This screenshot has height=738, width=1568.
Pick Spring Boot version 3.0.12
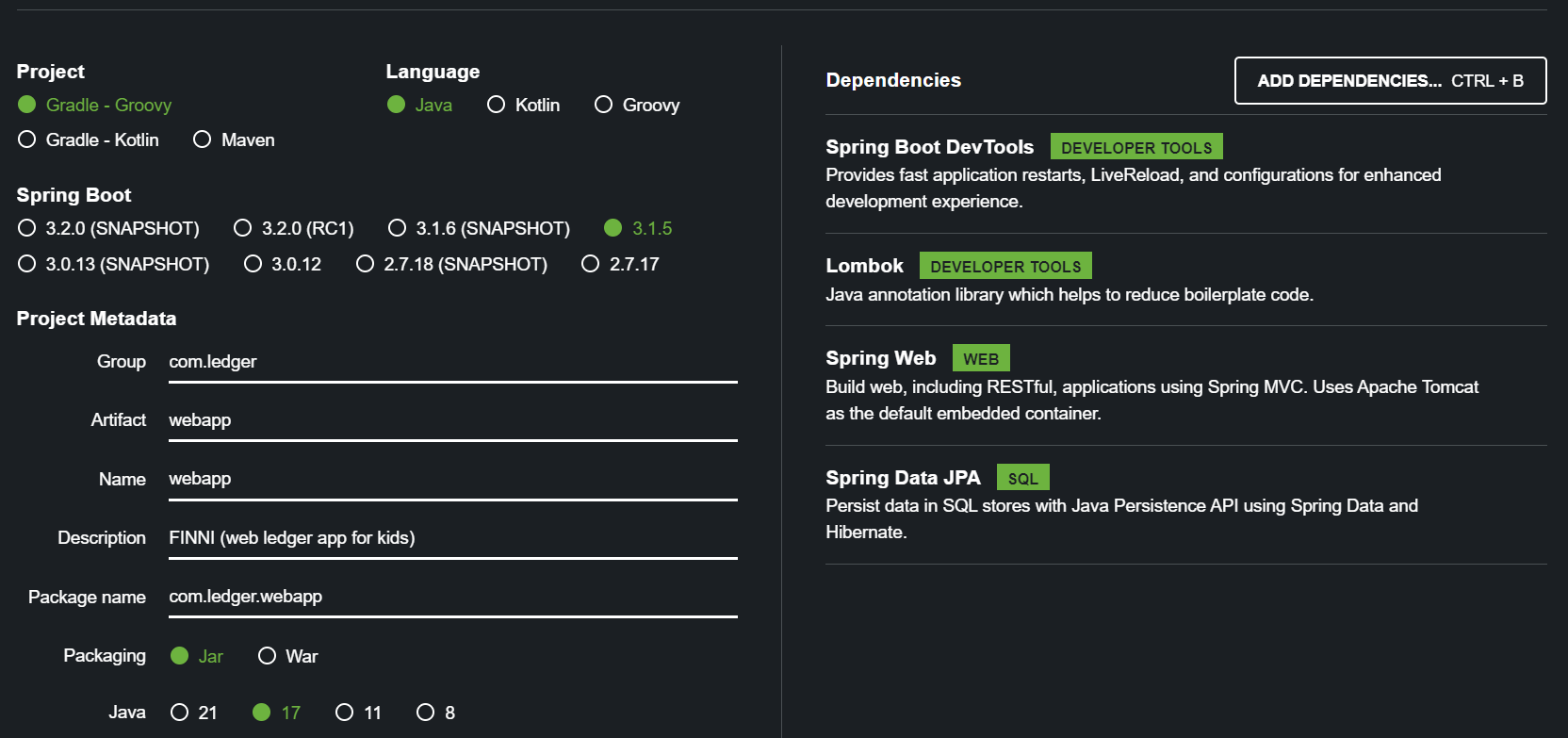tap(283, 264)
